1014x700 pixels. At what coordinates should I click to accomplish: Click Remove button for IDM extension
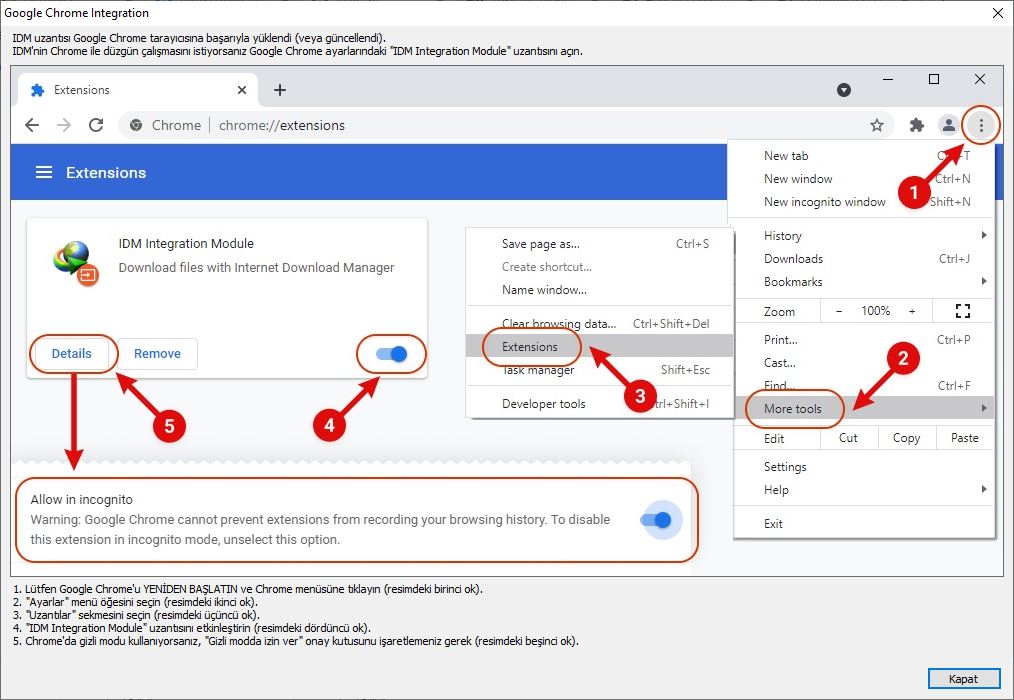[157, 354]
